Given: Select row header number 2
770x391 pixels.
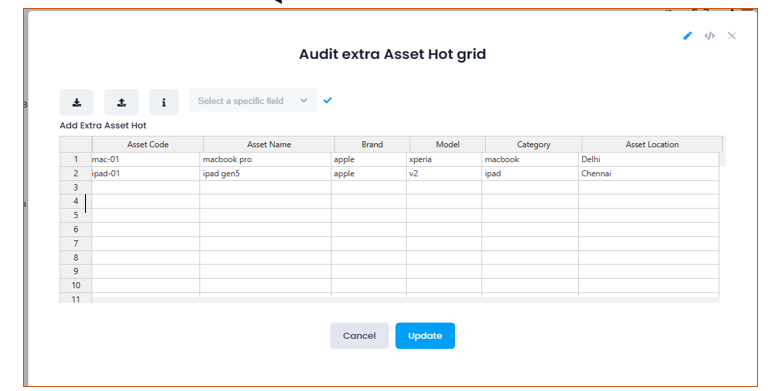Looking at the screenshot, I should [76, 173].
